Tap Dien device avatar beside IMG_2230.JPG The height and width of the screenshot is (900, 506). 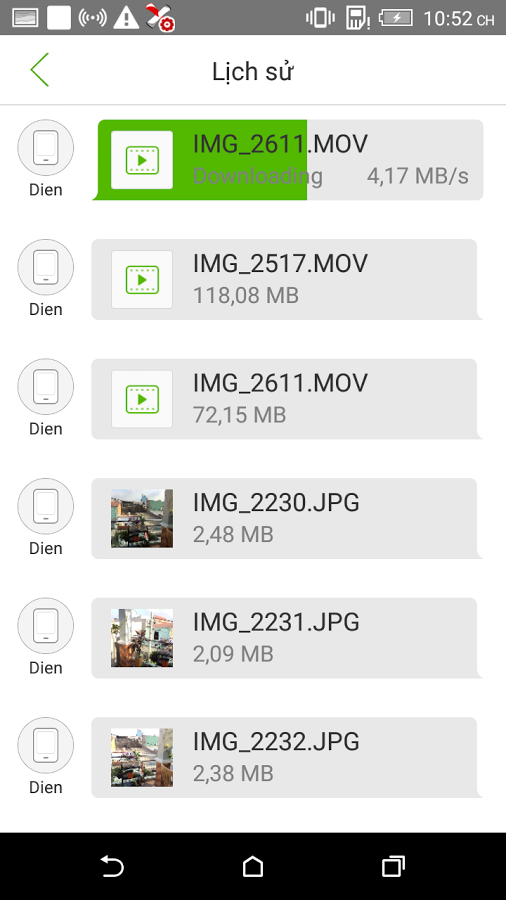(45, 506)
